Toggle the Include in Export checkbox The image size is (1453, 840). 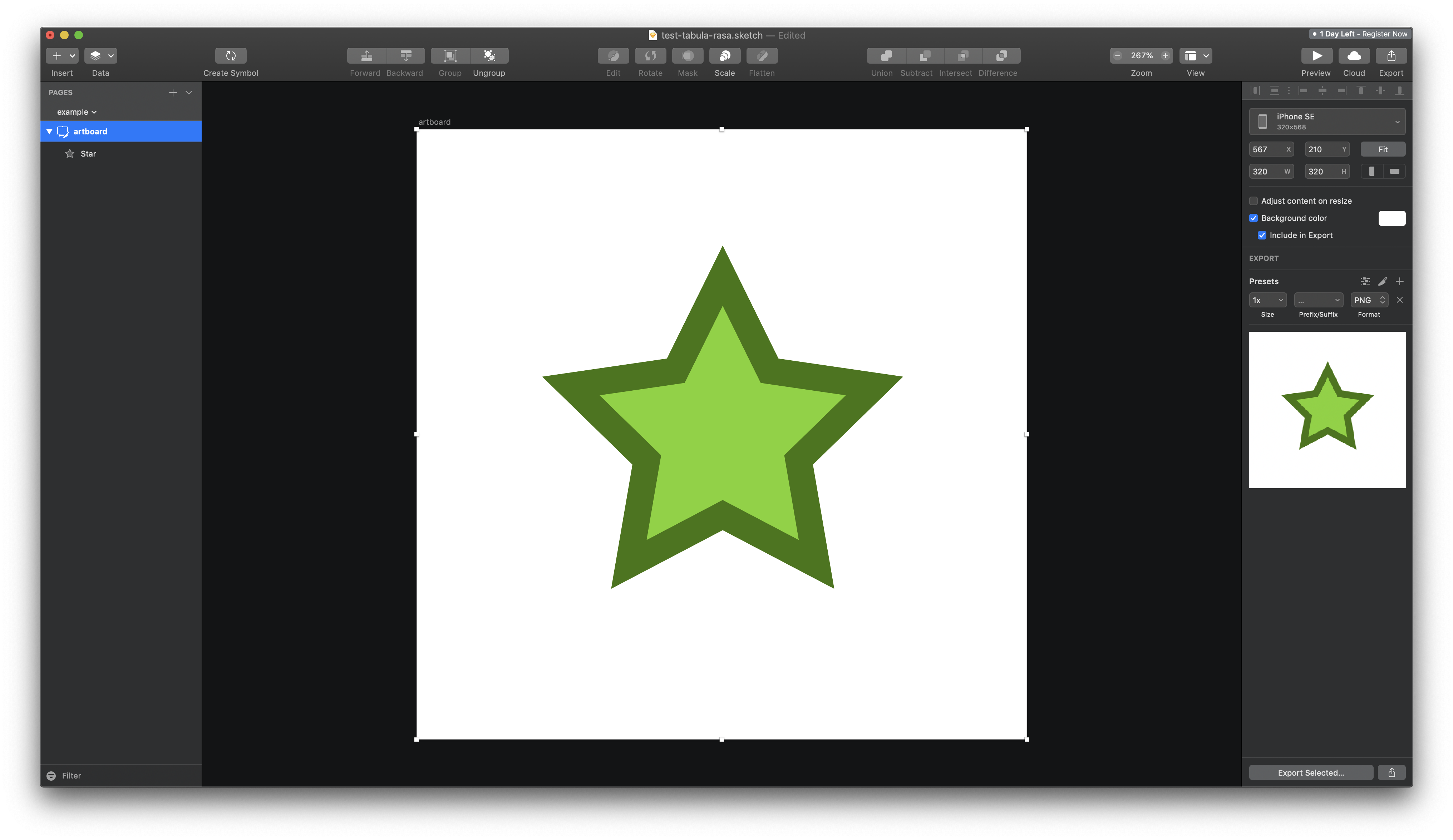click(x=1262, y=235)
